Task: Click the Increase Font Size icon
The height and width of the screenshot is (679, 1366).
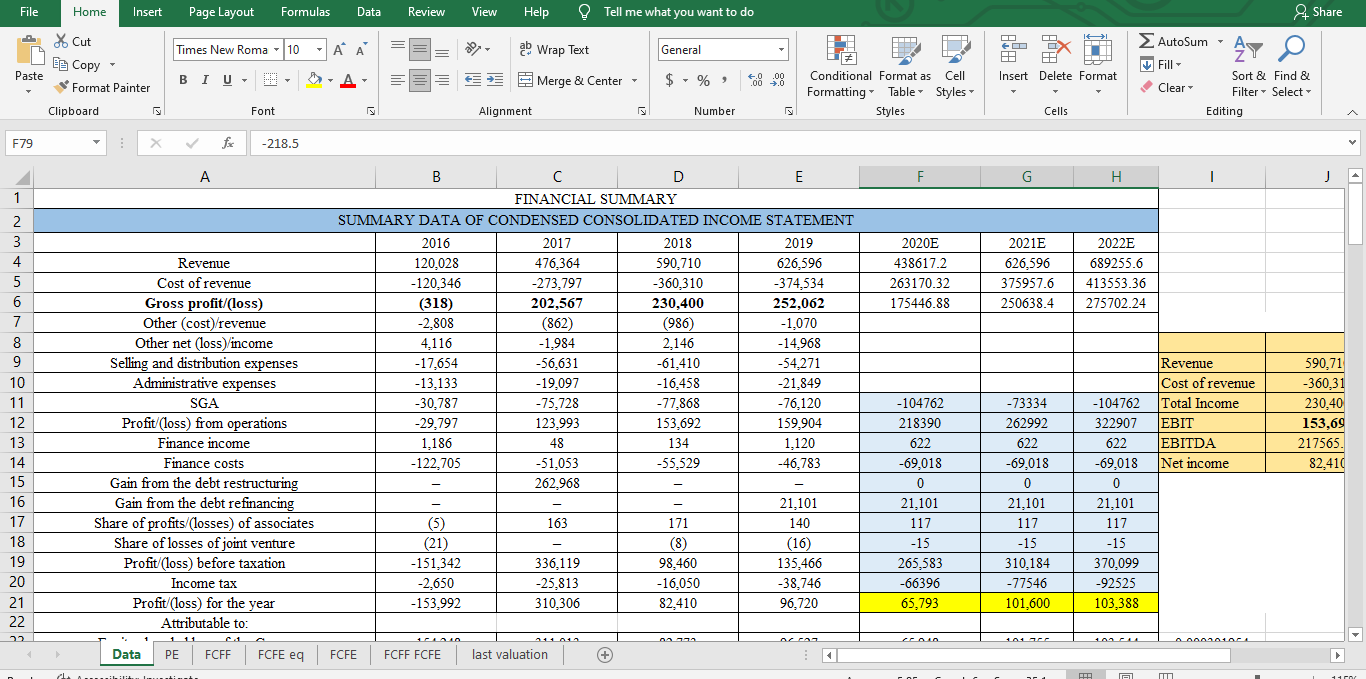Action: click(x=338, y=50)
